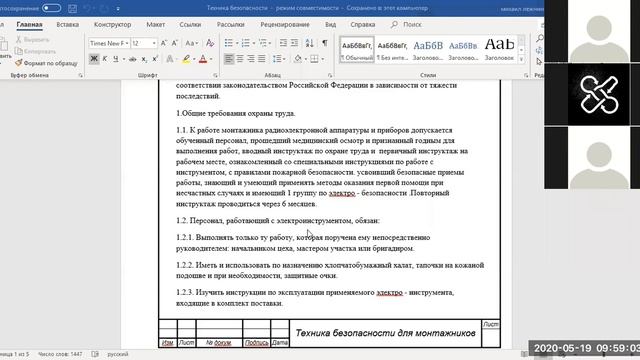
Task: Click Формат по образцу button
Action: coord(46,63)
